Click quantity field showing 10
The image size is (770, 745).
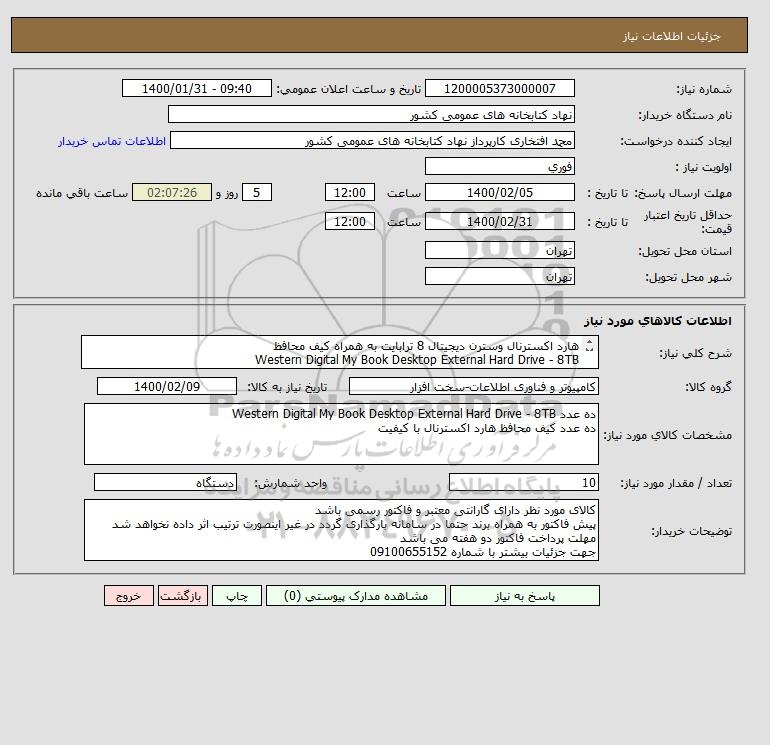click(523, 482)
